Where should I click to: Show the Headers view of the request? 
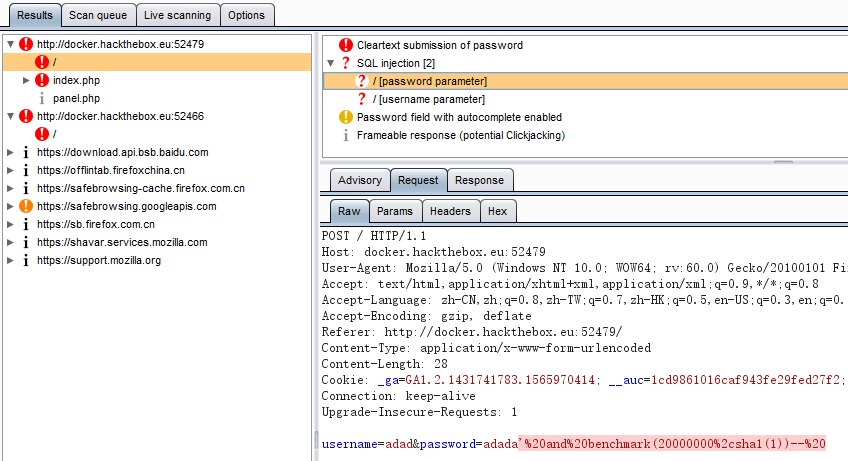[450, 211]
